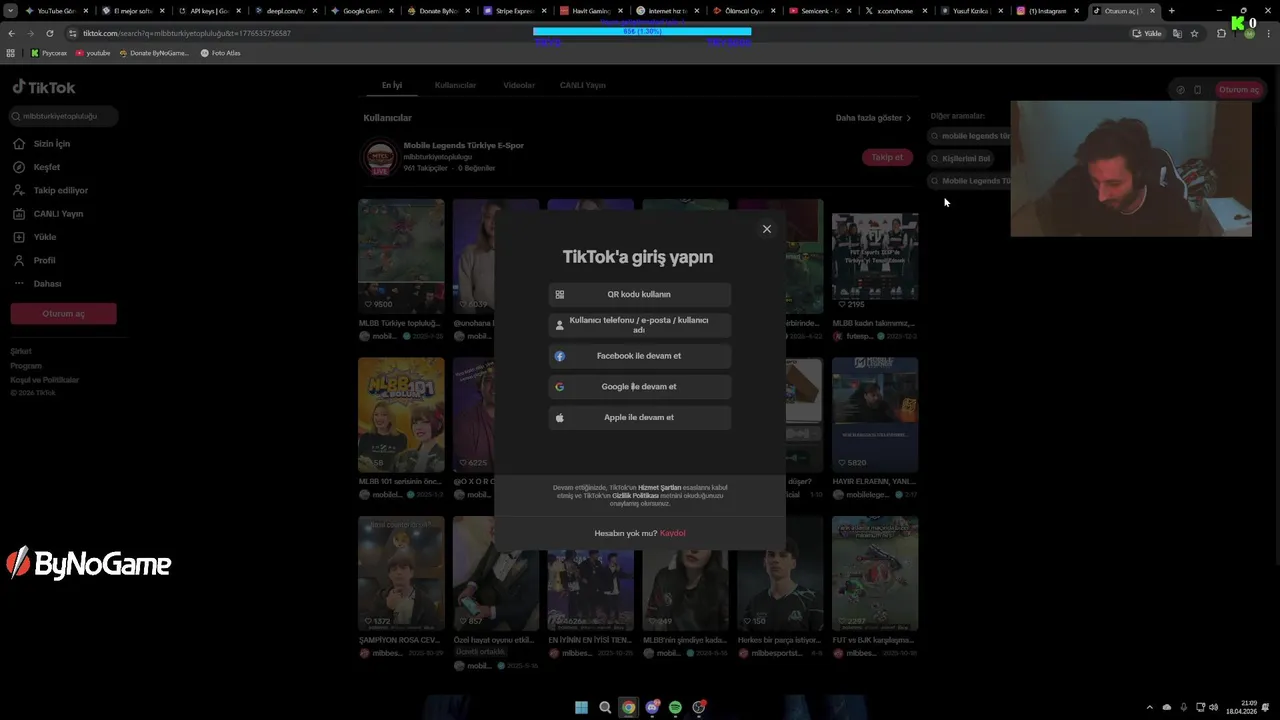Open the Gizlilik Politikası link
This screenshot has height=720, width=1280.
[635, 495]
